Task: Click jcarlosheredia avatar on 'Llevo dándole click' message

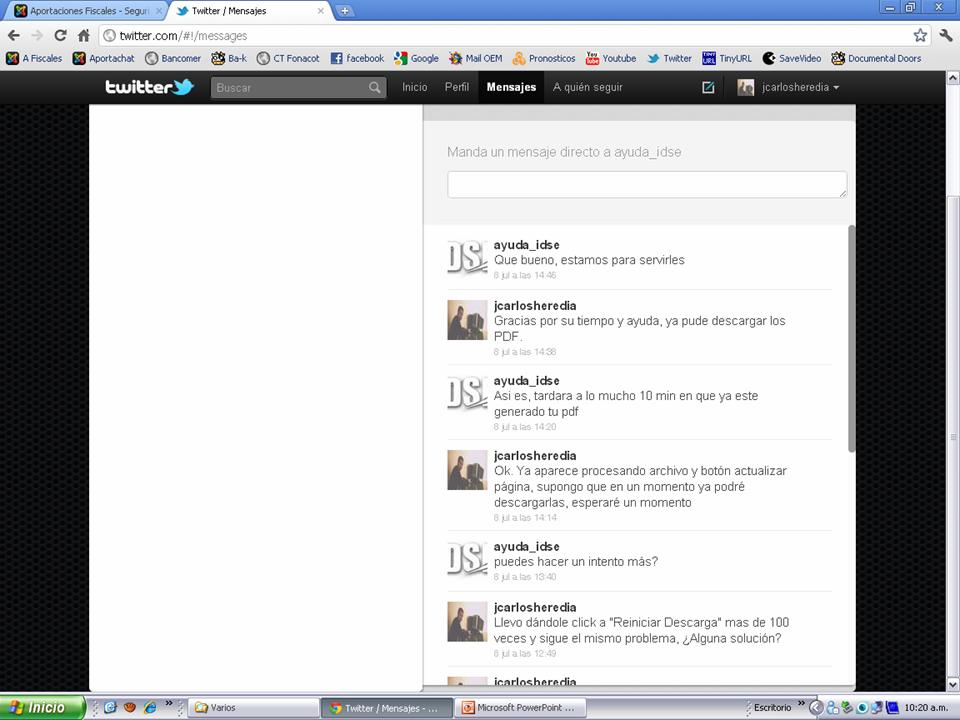Action: point(467,621)
